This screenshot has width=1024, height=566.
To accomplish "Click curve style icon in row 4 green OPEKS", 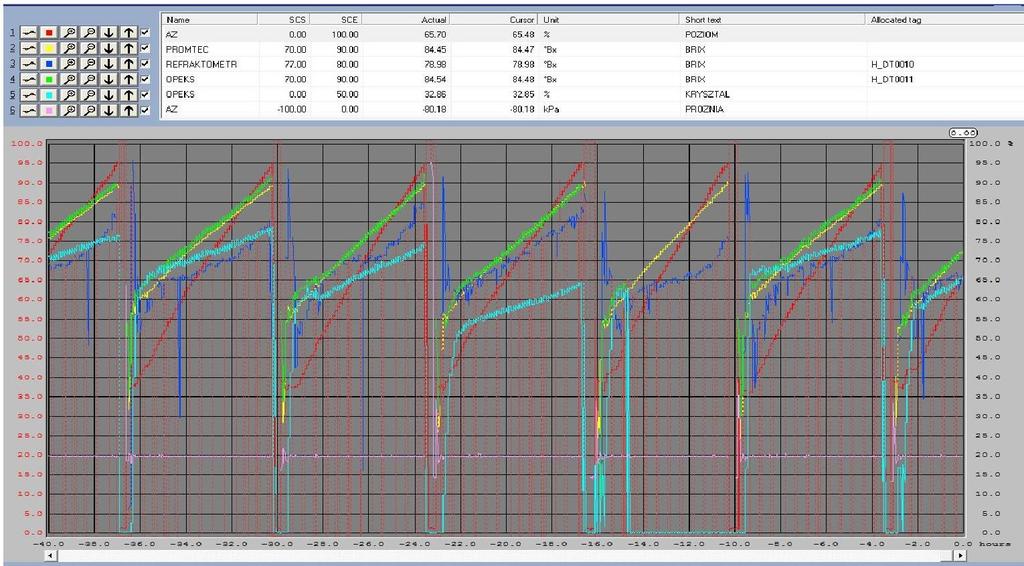I will (x=29, y=79).
